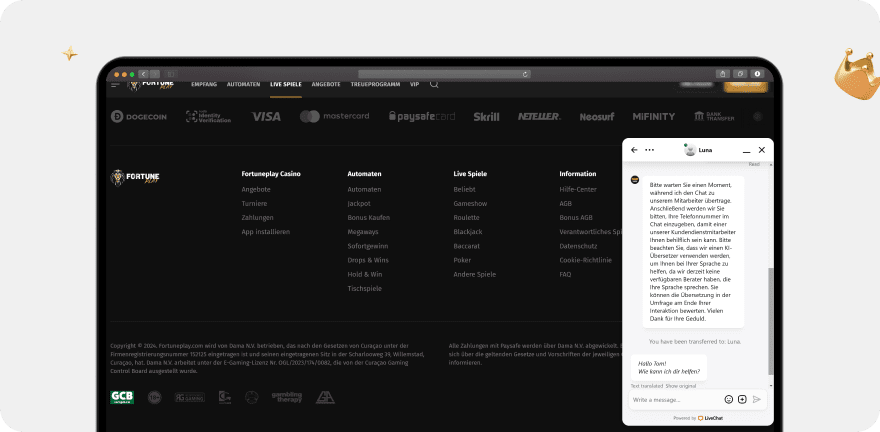Image resolution: width=880 pixels, height=432 pixels.
Task: Switch to the Live Spiele nav tab
Action: pyautogui.click(x=285, y=84)
